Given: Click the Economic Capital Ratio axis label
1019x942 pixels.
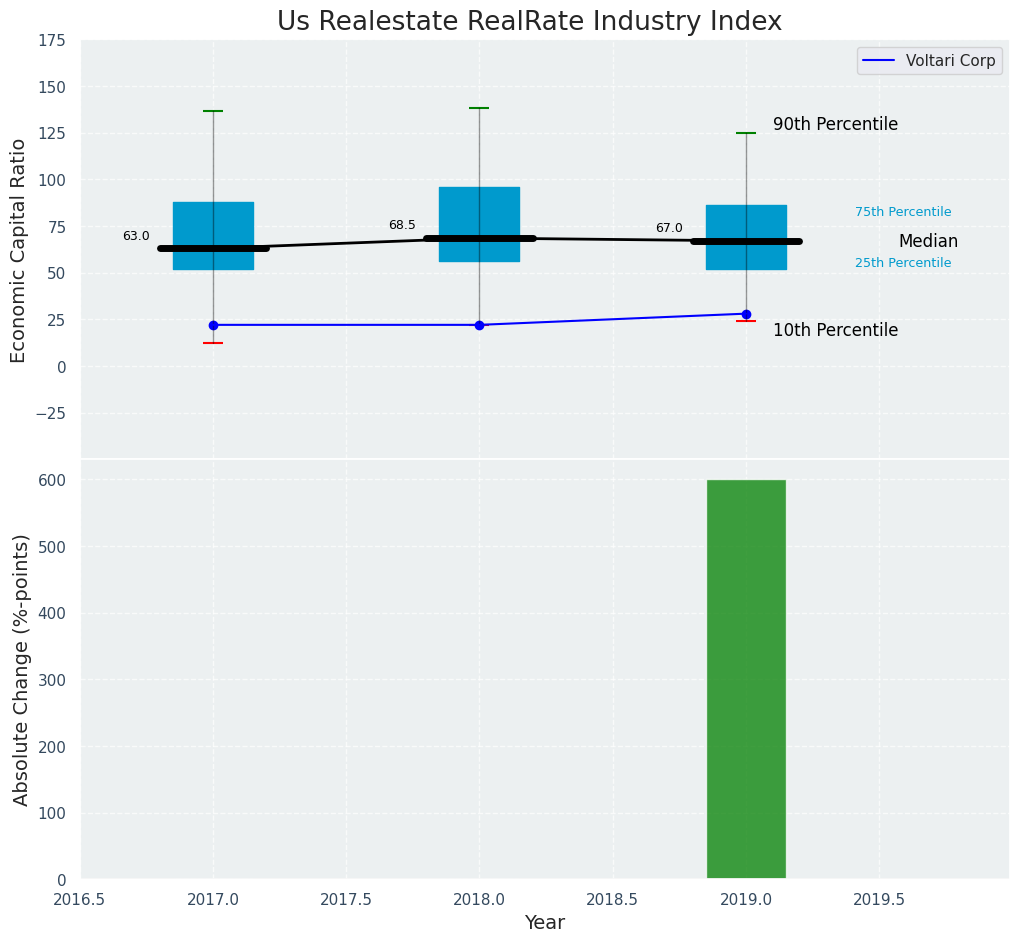Looking at the screenshot, I should tap(19, 250).
